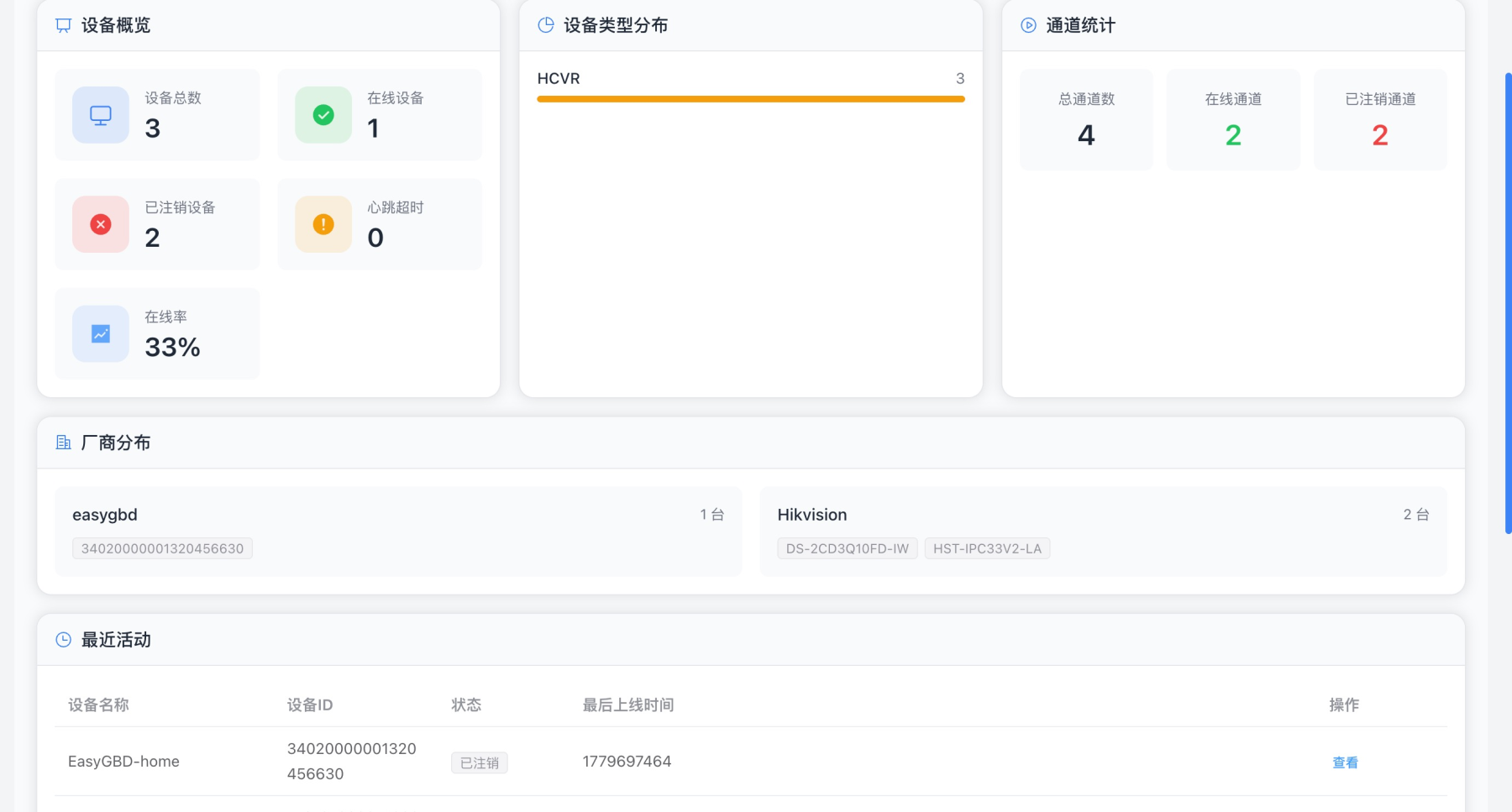
Task: Click the 通道统计 section title
Action: 1080,25
